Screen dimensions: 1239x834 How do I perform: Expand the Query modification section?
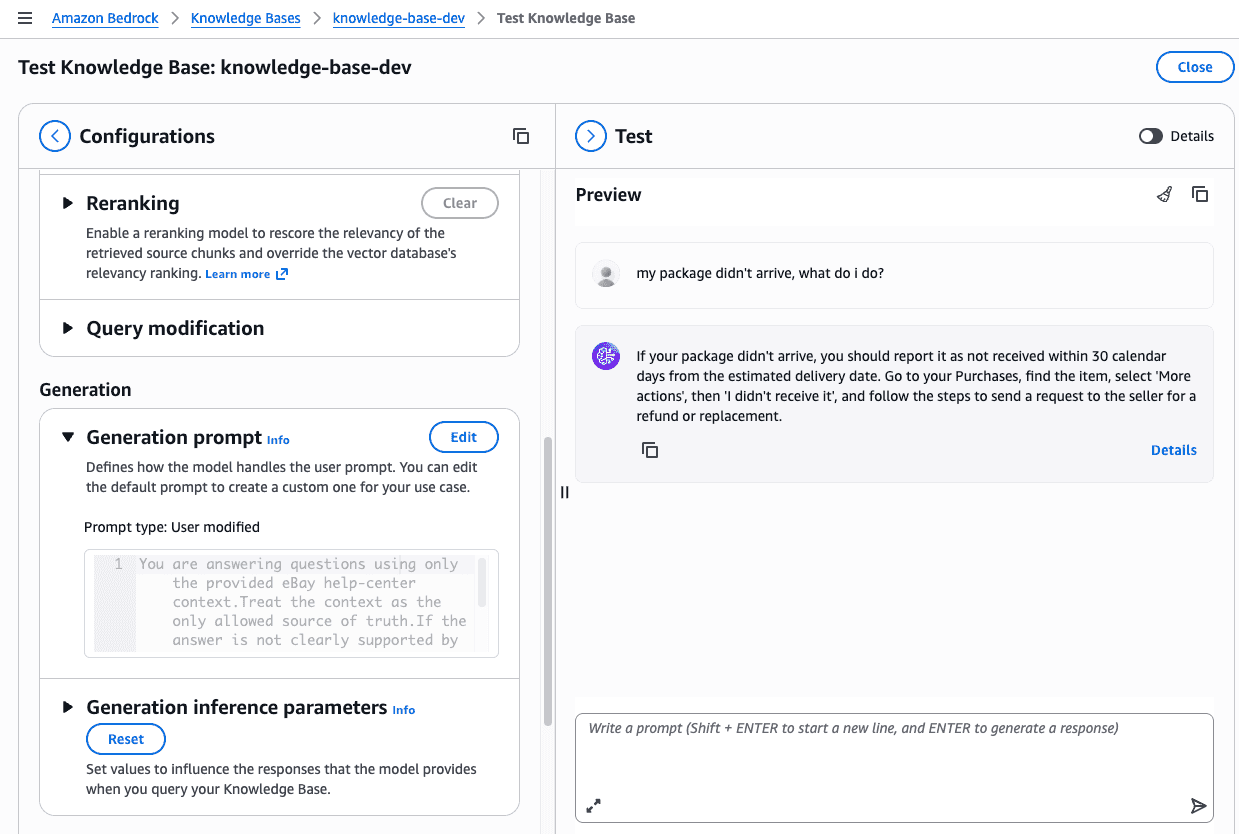[x=68, y=328]
